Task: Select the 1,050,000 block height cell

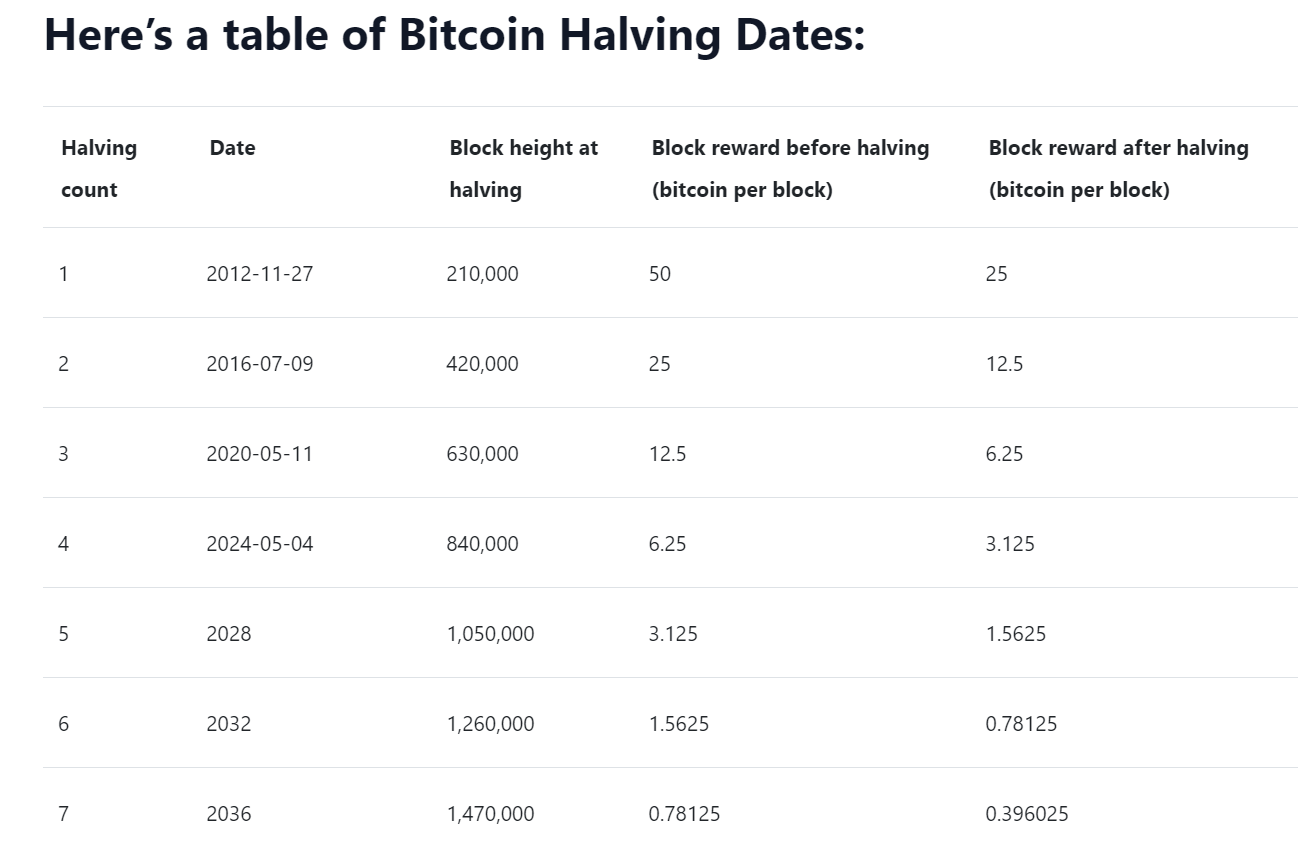Action: coord(490,633)
